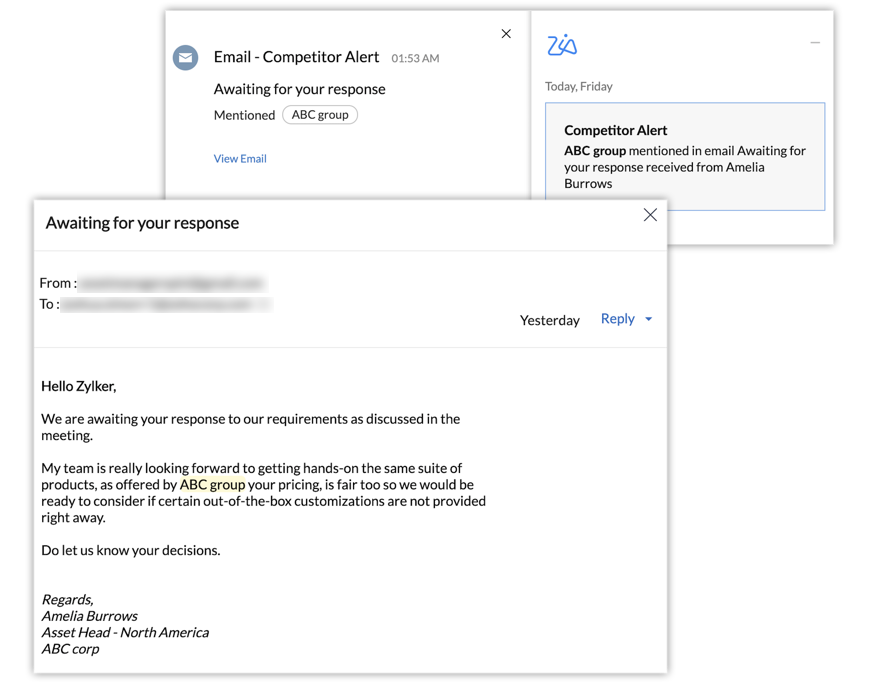Screen dimensions: 872x687
Task: Close the Competitor Alert email popup
Action: pos(506,34)
